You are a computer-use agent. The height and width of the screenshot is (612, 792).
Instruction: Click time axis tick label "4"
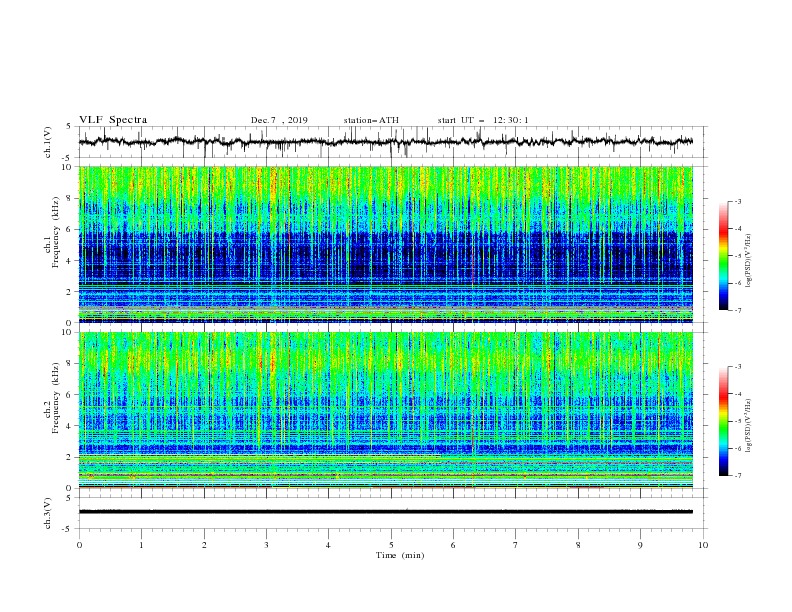pyautogui.click(x=328, y=545)
